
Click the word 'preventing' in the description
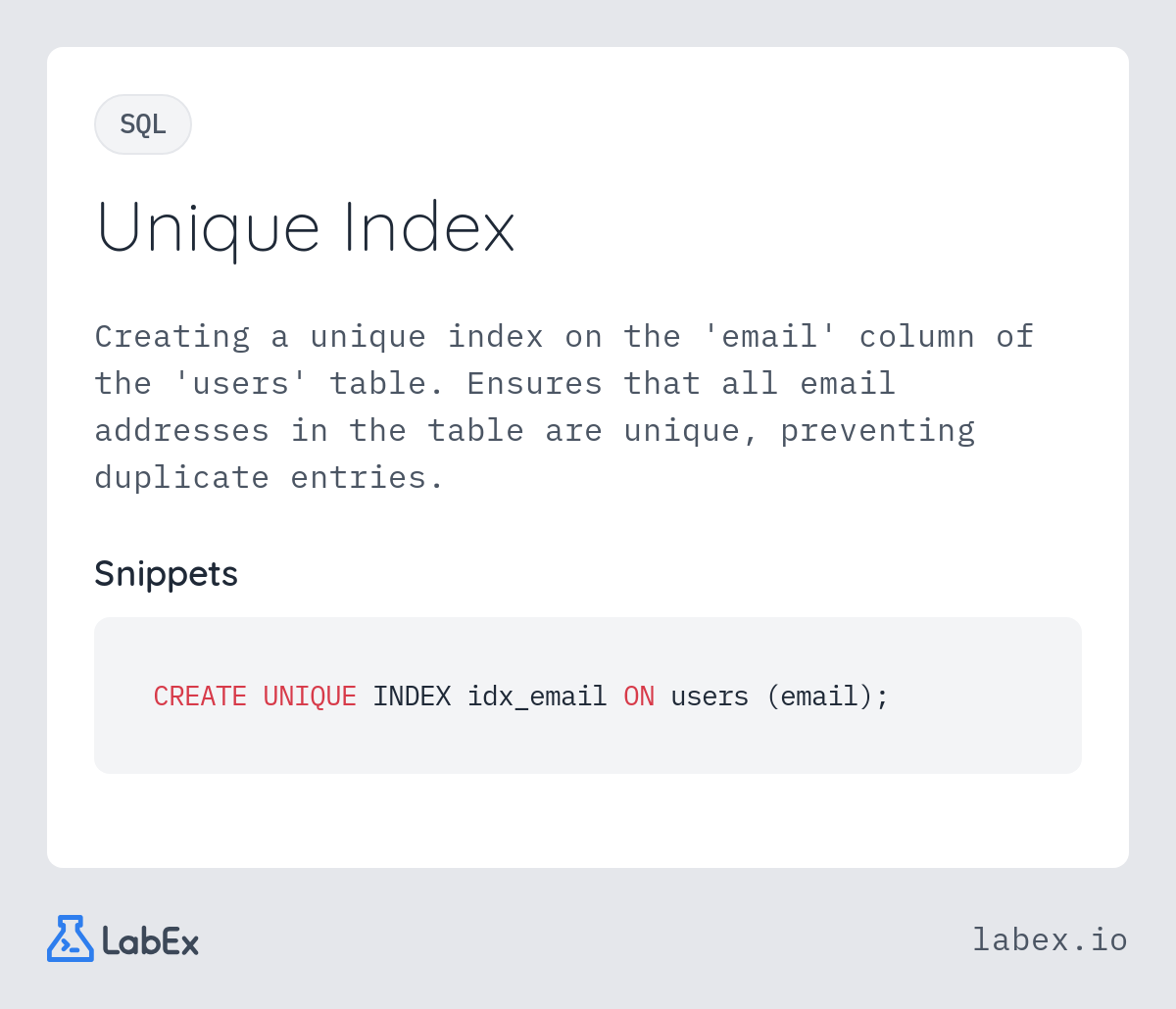pos(878,430)
